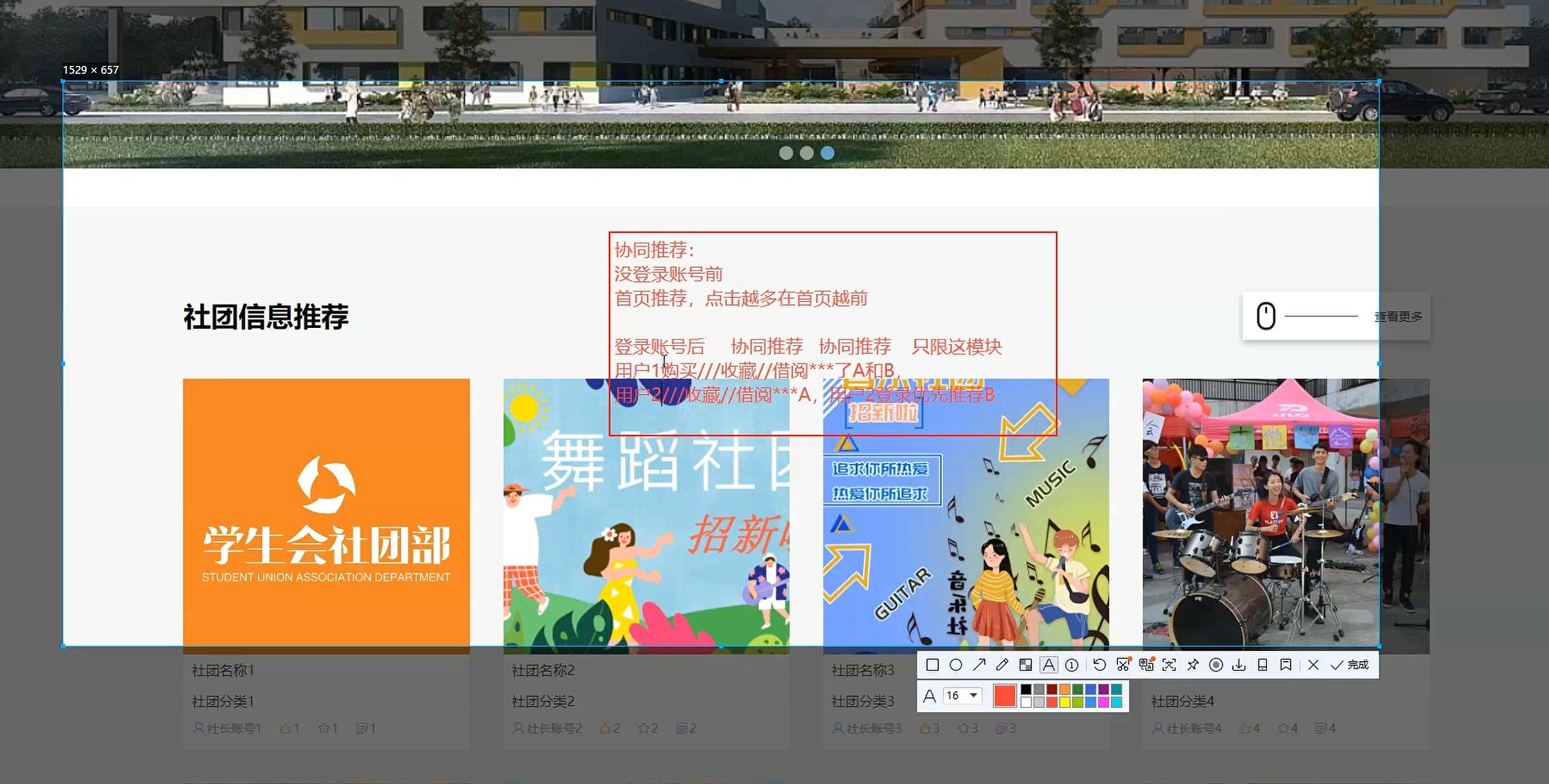The height and width of the screenshot is (784, 1549).
Task: Open the band performance photo card
Action: (x=1286, y=516)
